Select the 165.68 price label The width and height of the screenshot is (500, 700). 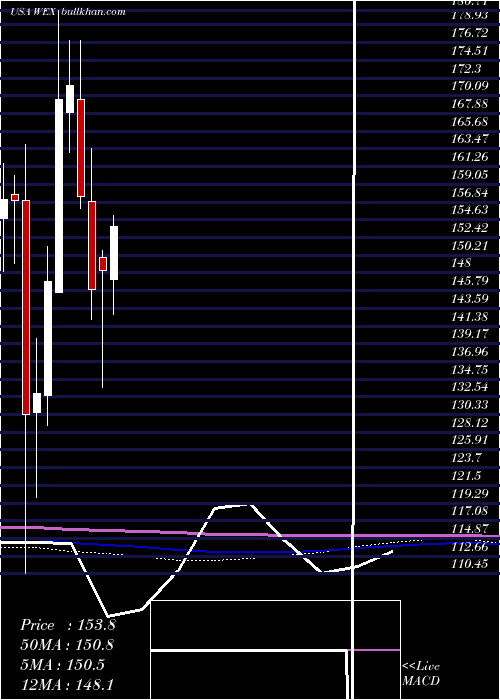(469, 122)
